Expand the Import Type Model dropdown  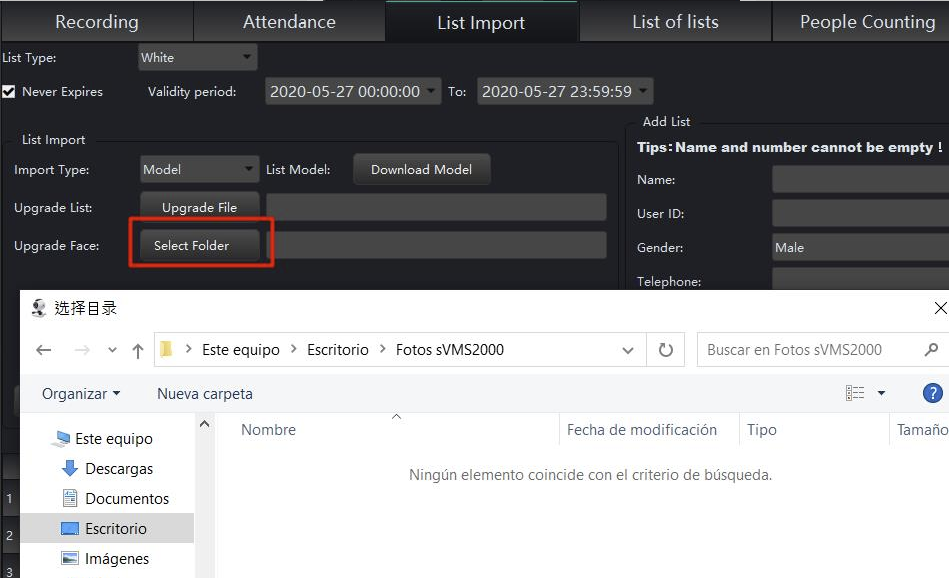coord(197,169)
